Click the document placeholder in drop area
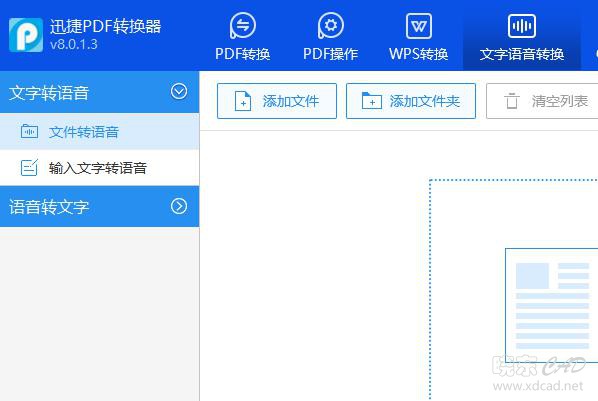 coord(551,305)
